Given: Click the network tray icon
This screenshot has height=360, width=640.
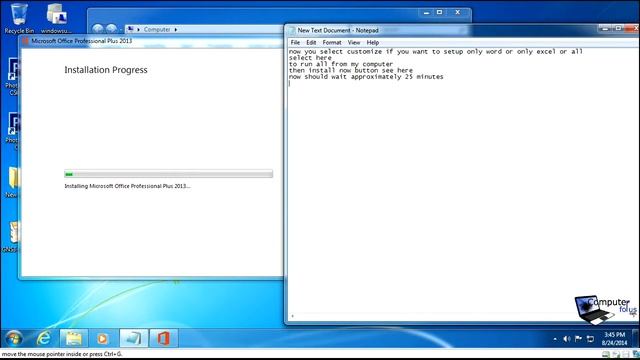Looking at the screenshot, I should [590, 339].
